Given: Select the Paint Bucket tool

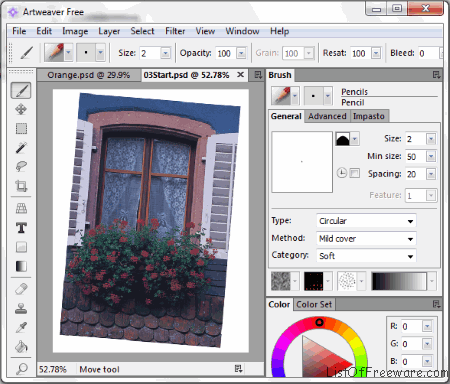Looking at the screenshot, I should (x=21, y=347).
